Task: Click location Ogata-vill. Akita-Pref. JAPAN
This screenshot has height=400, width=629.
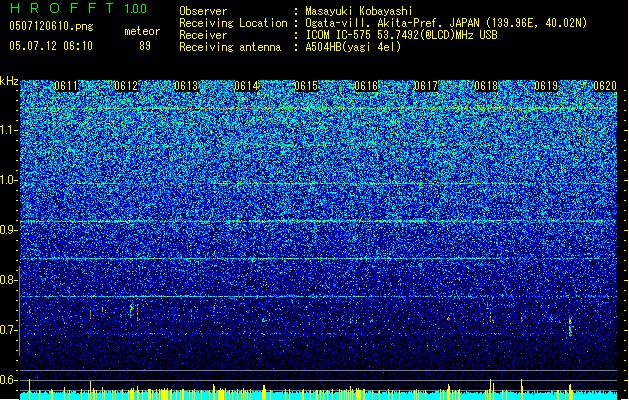Action: (x=394, y=23)
